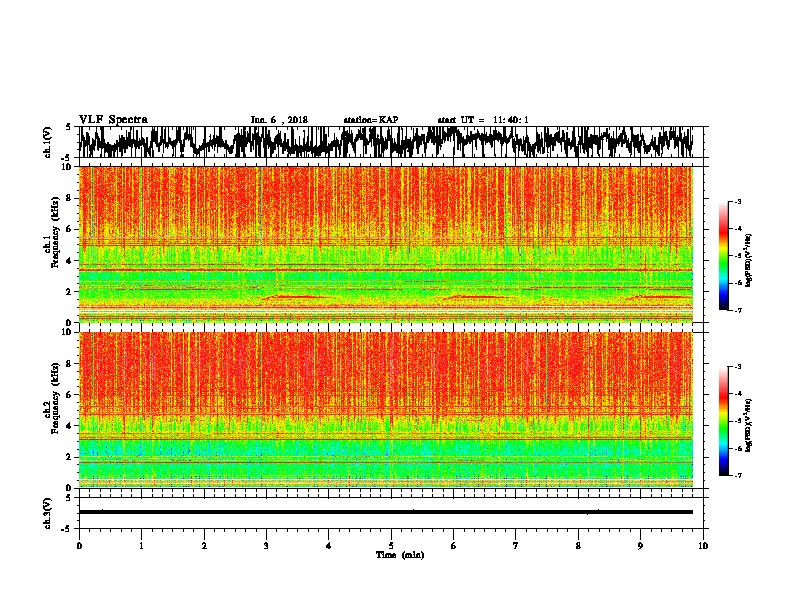792x612 pixels.
Task: Click the time axis tick label "3"
Action: coord(266,546)
